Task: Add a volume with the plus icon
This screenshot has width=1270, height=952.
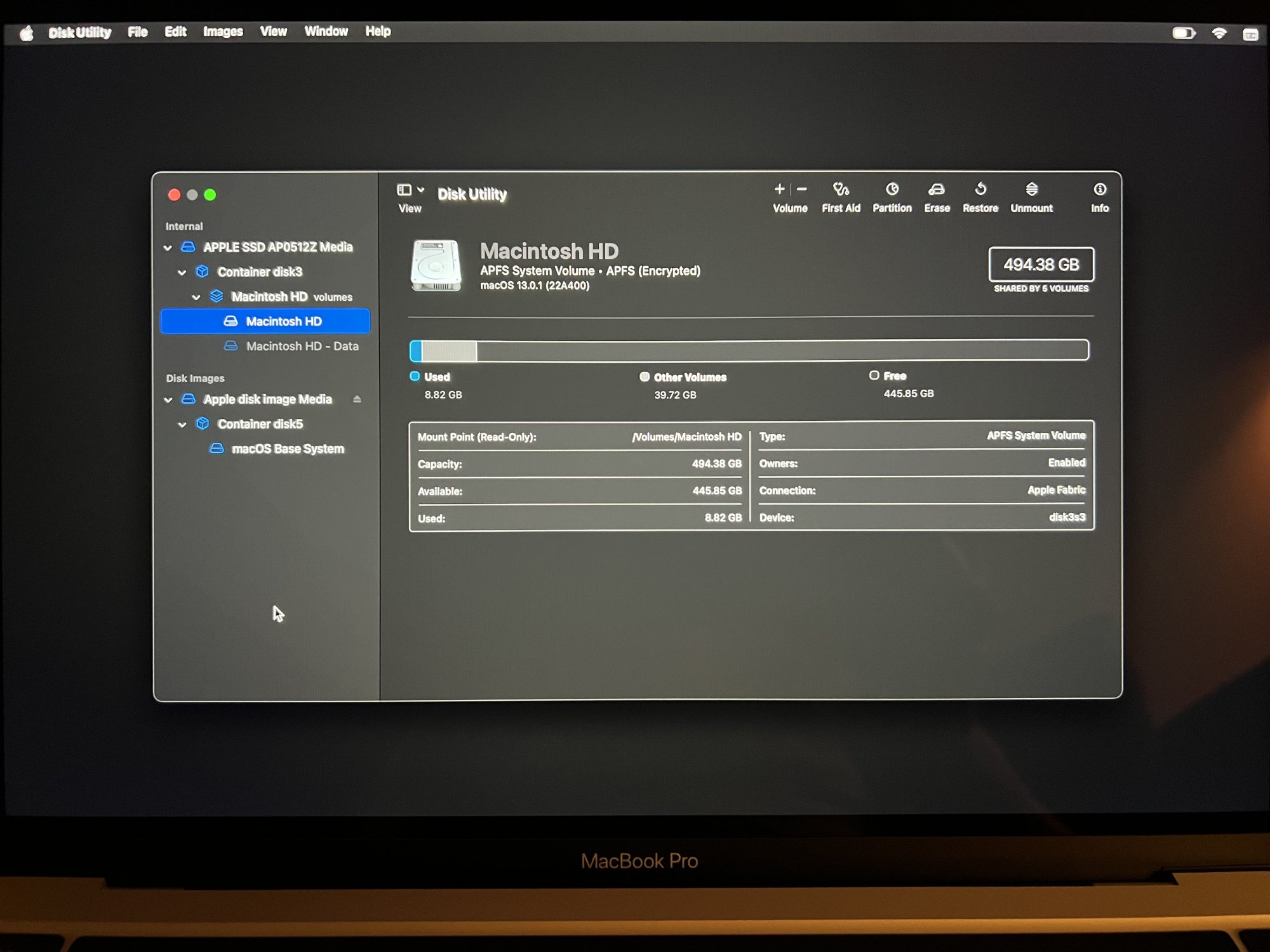Action: pos(780,188)
